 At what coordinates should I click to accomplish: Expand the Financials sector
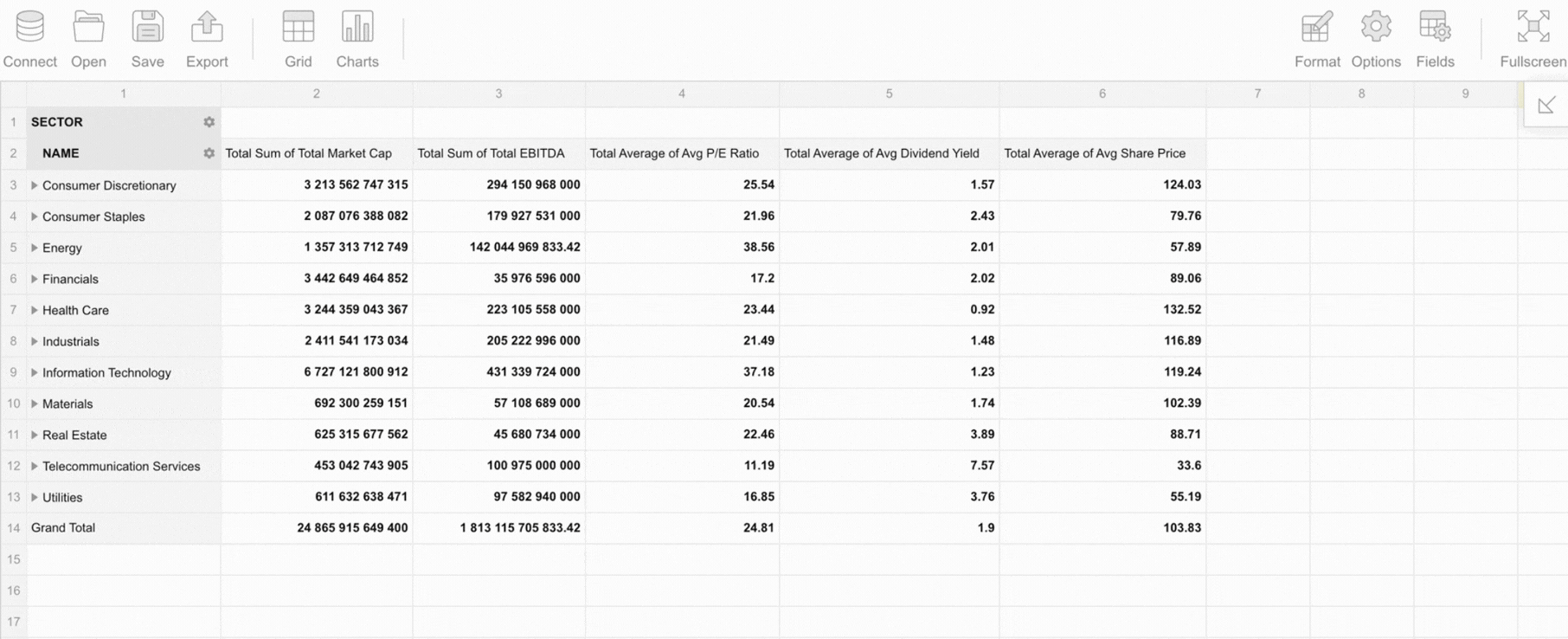pos(35,279)
